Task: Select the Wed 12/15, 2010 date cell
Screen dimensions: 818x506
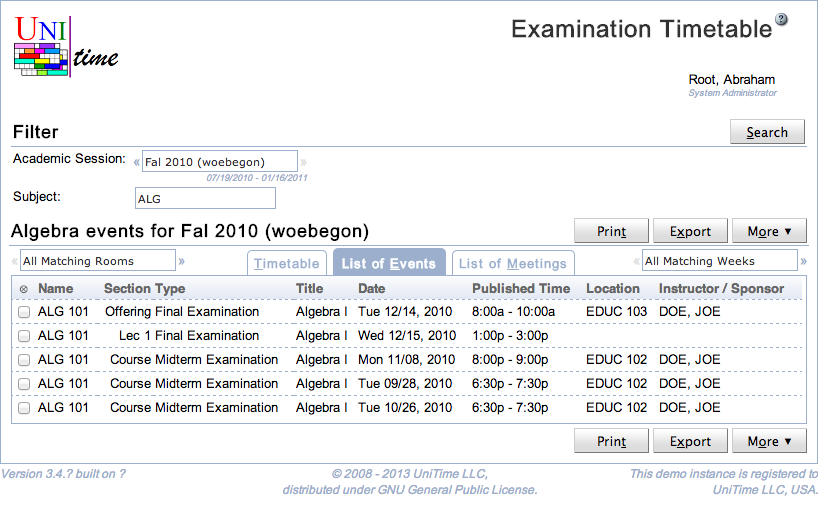Action: pyautogui.click(x=407, y=335)
